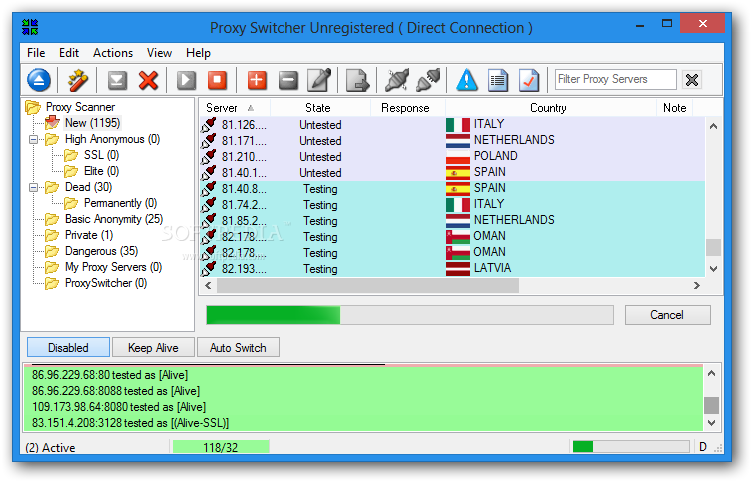
Task: Click the blue eject-arrow toolbar icon
Action: 39,80
